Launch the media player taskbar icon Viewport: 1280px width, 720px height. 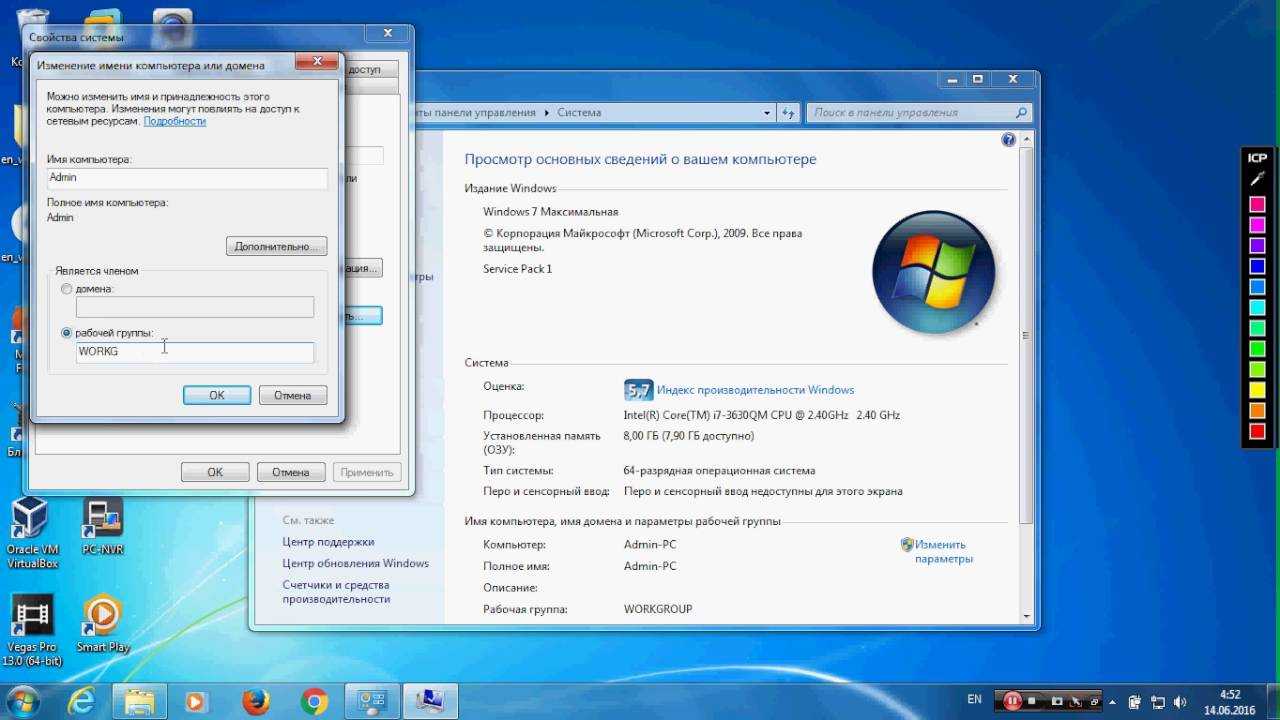click(x=197, y=701)
